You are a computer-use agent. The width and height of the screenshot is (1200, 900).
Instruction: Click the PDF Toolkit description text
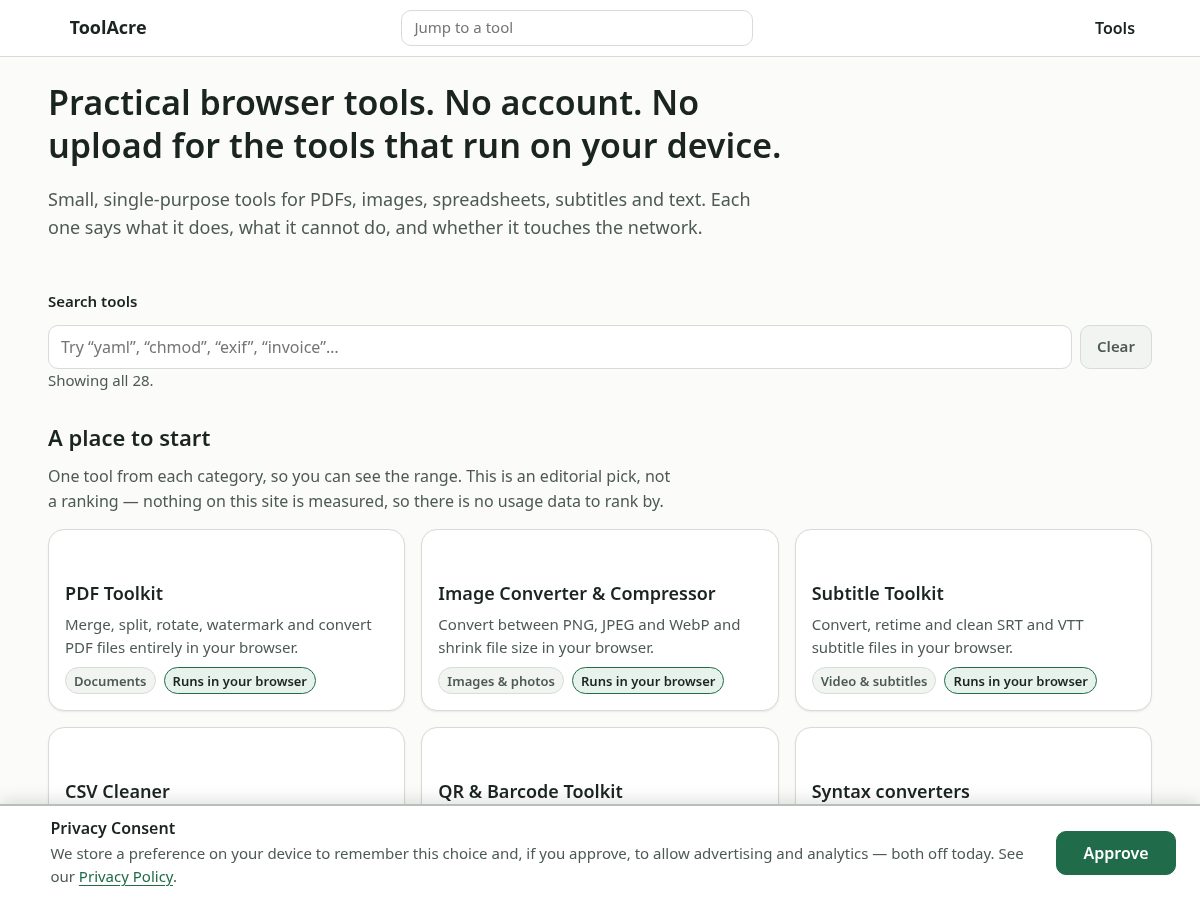pyautogui.click(x=218, y=636)
